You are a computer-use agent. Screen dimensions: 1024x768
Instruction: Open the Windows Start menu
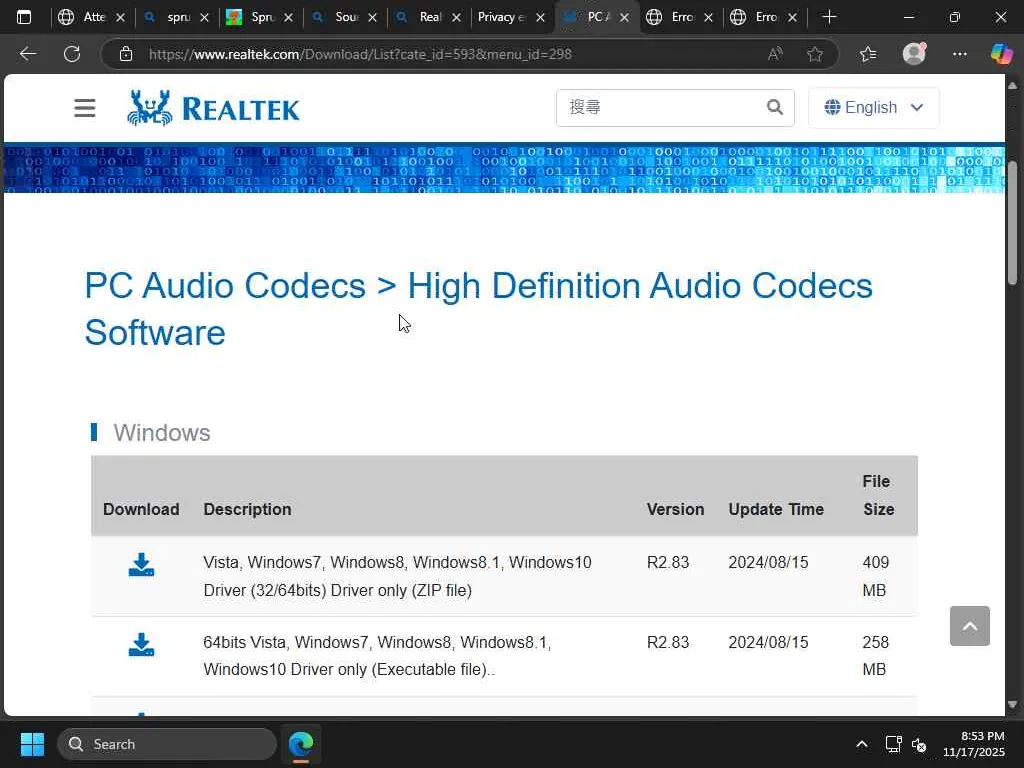pyautogui.click(x=32, y=744)
